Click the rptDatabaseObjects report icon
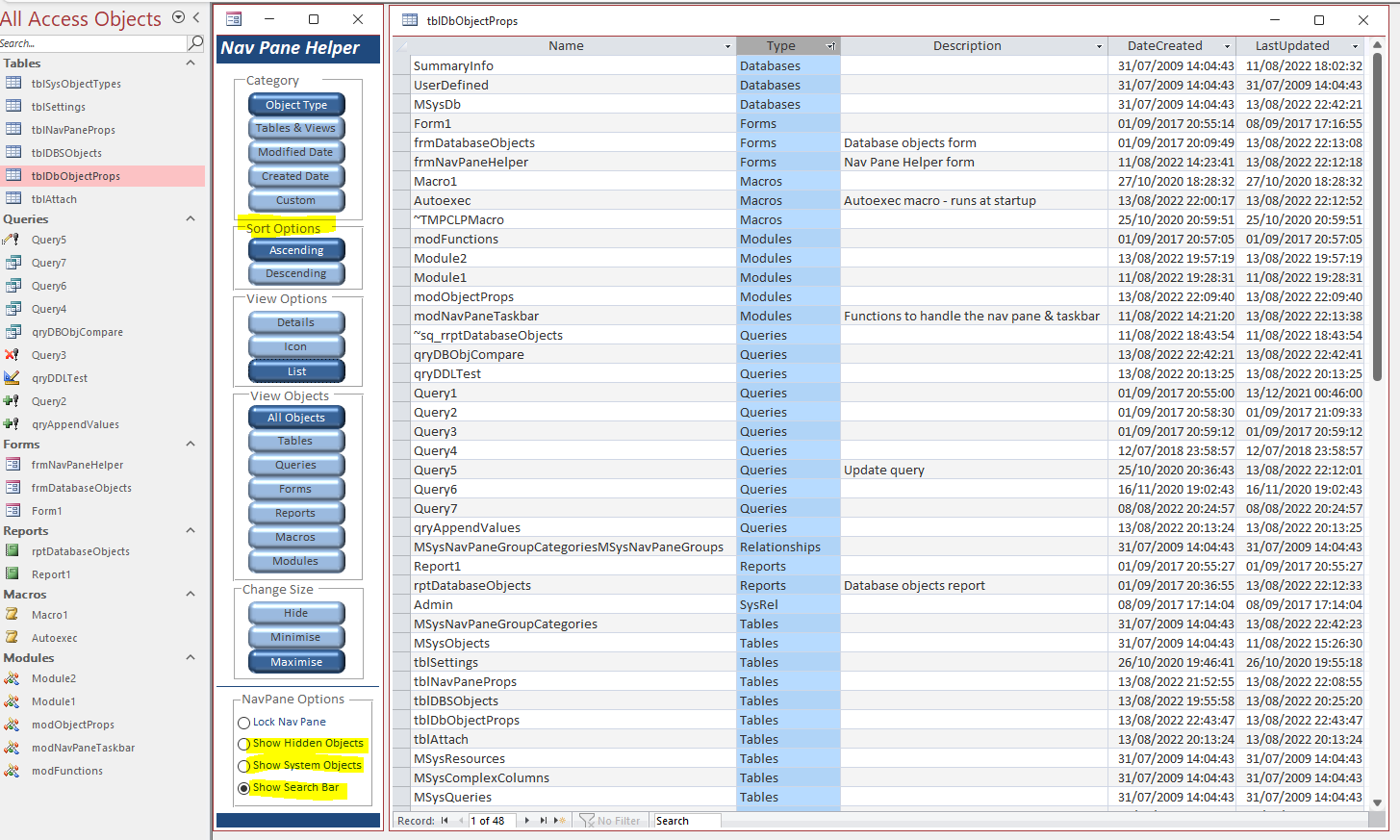 [x=13, y=551]
